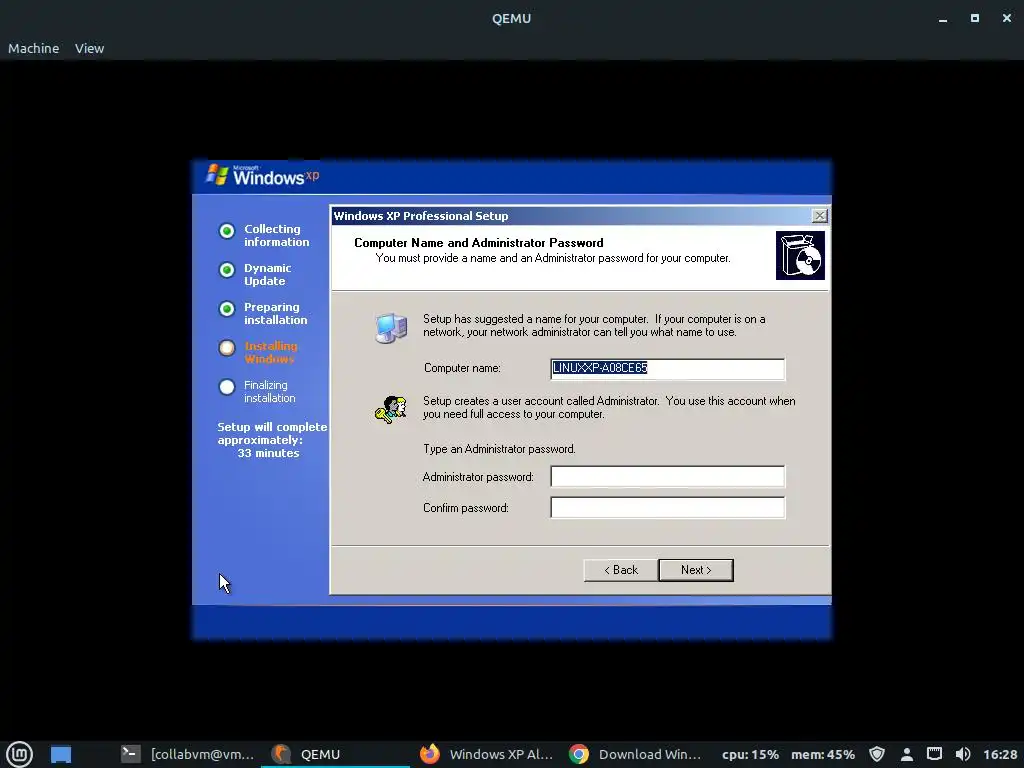1024x768 pixels.
Task: Click the shield security tray icon
Action: pos(877,754)
